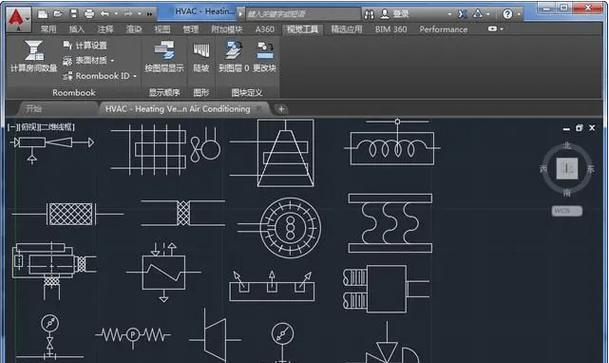Click the Autodesk Exchange X icon
Image resolution: width=609 pixels, height=363 pixels.
coord(462,14)
